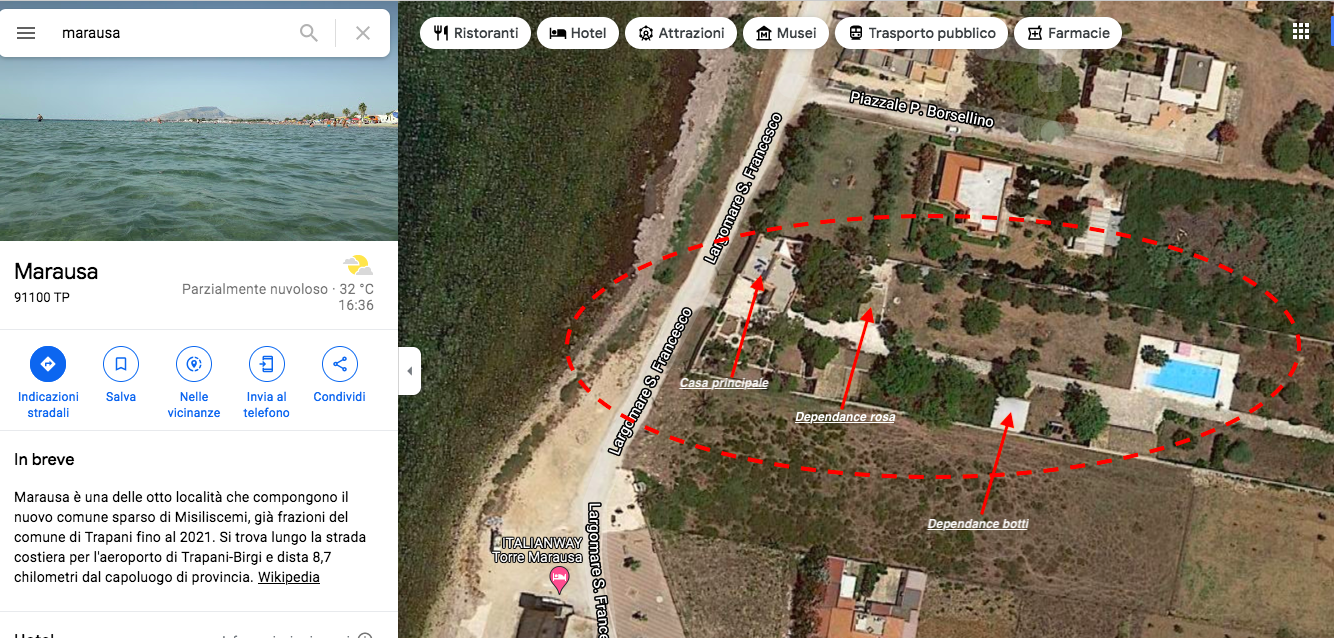Clear the search with the X icon
The image size is (1334, 638).
pos(363,33)
